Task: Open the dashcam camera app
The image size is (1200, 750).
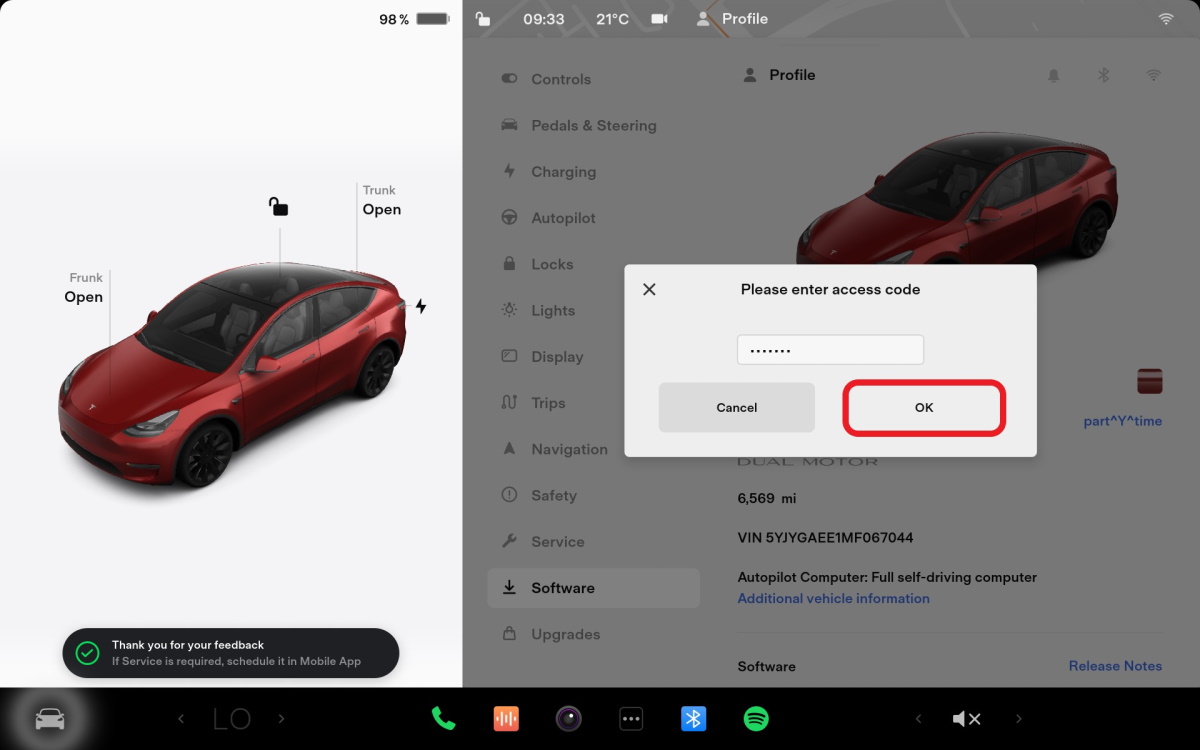Action: coord(569,718)
